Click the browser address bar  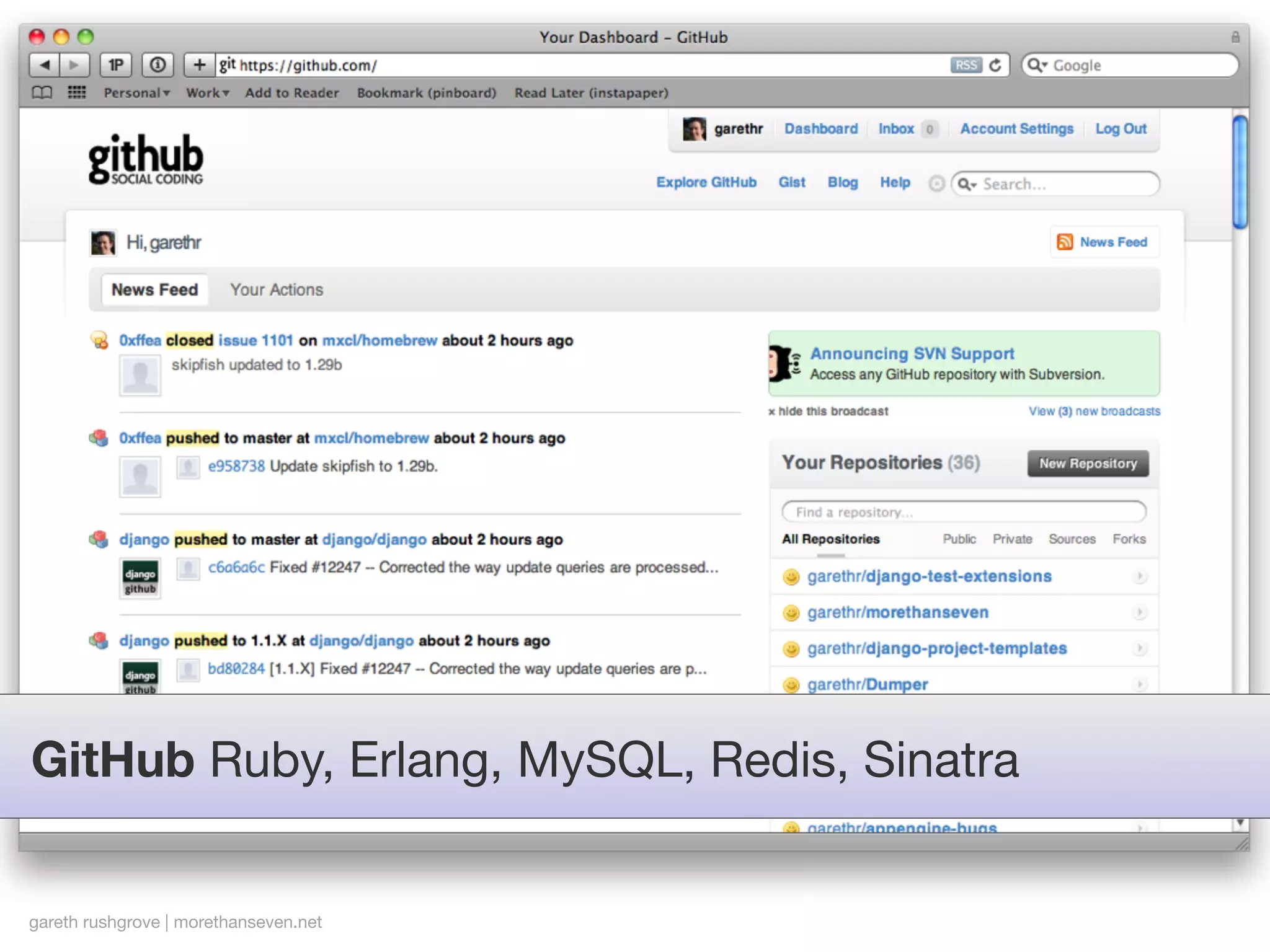click(x=583, y=65)
